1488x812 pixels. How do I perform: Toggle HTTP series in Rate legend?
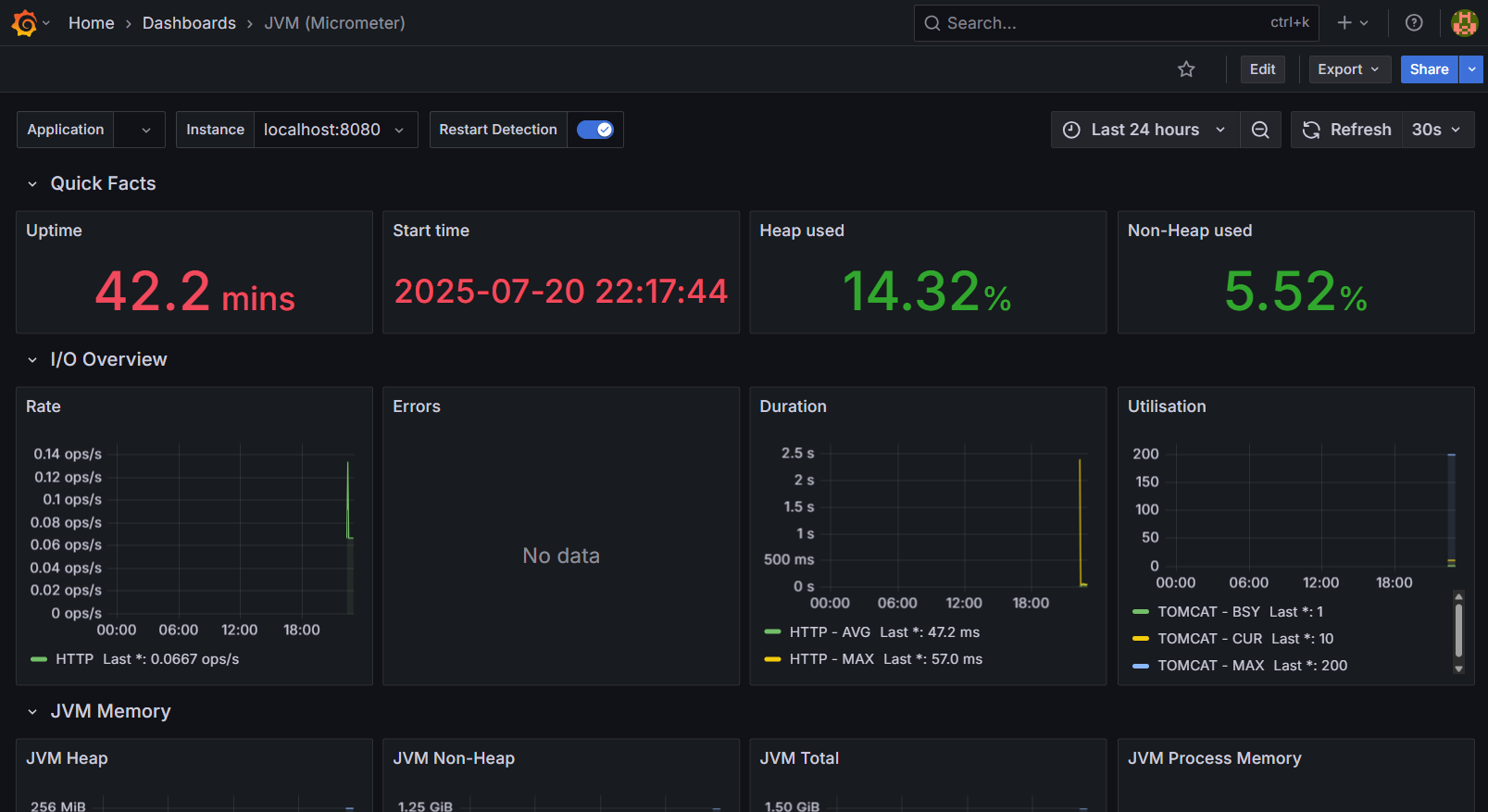pos(74,659)
